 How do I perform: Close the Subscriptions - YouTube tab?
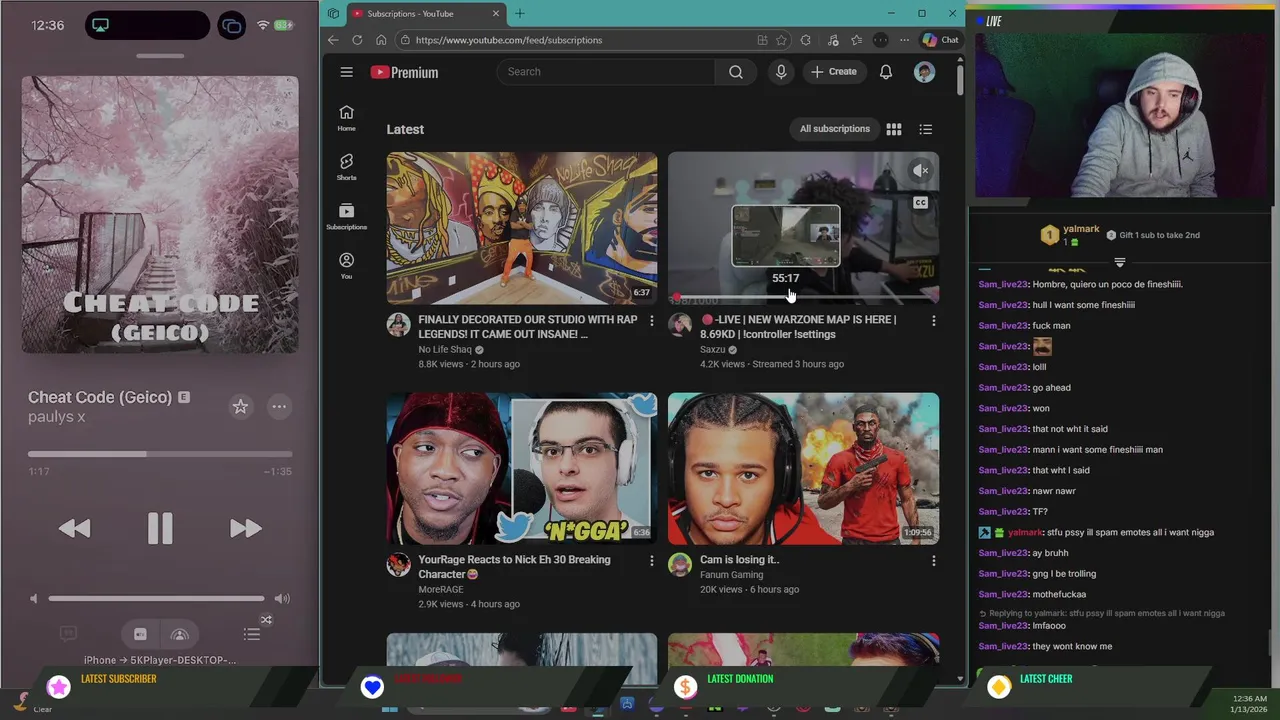[x=496, y=13]
